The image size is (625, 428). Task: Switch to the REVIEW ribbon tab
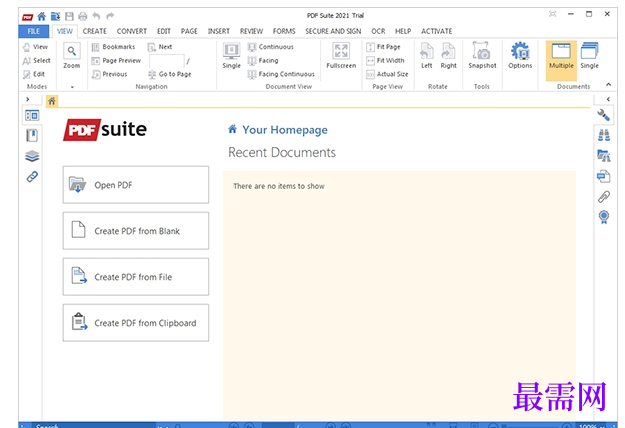[x=251, y=31]
